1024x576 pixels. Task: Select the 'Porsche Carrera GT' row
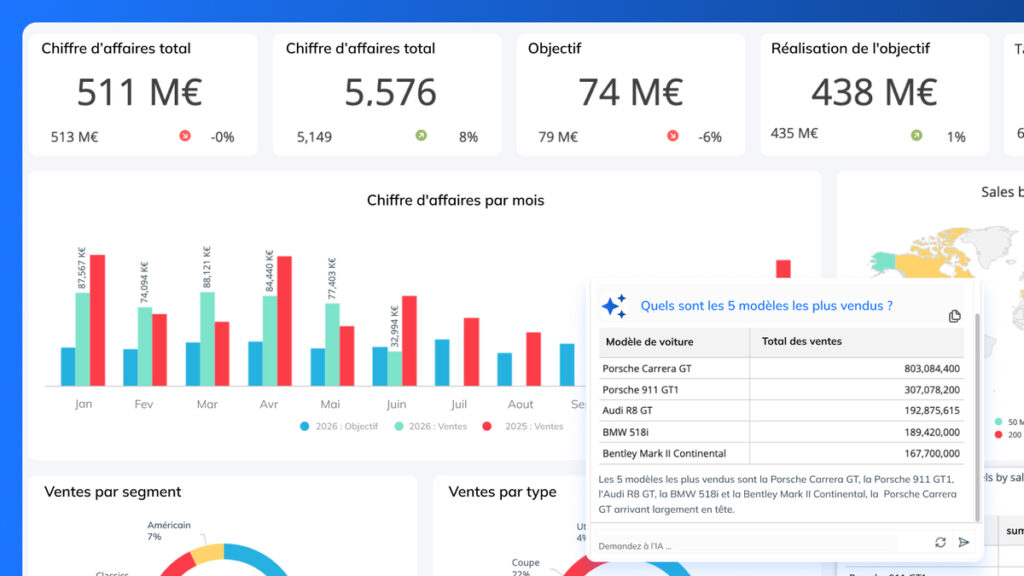coord(781,368)
